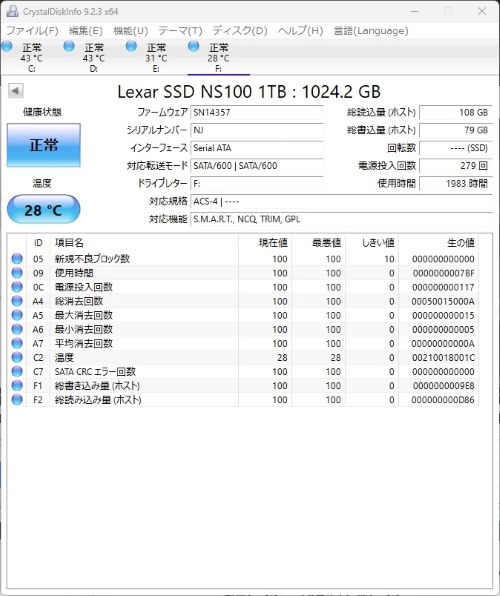Select the D: drive status orb
This screenshot has height=596, width=500.
pyautogui.click(x=69, y=46)
